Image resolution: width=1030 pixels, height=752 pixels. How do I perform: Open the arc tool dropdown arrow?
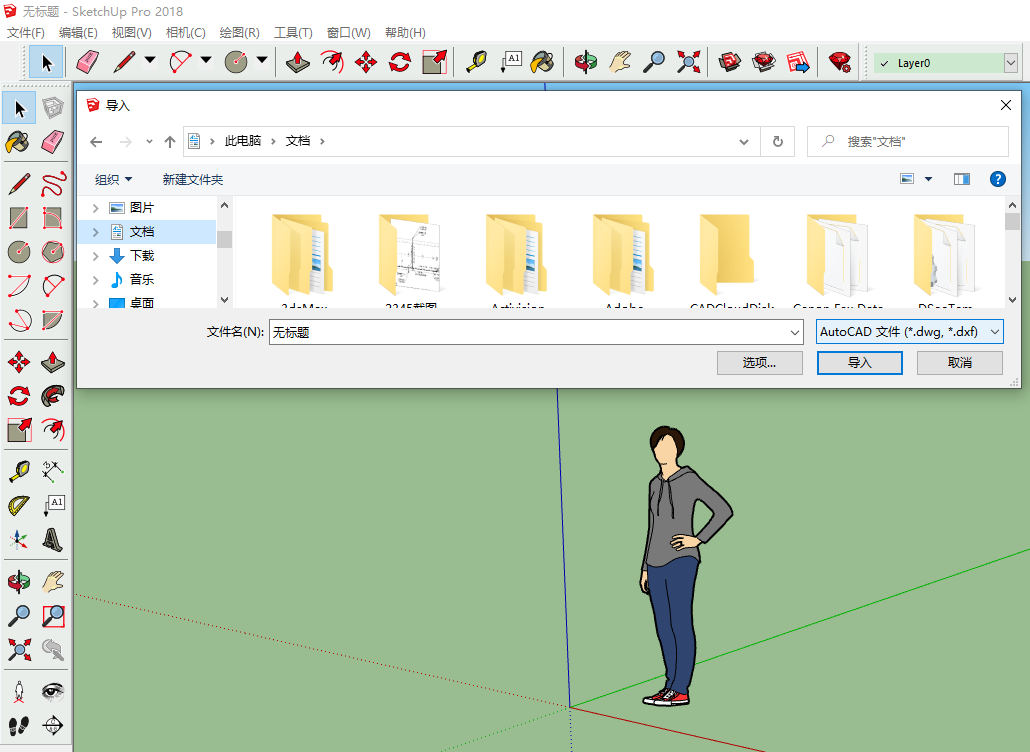click(206, 60)
